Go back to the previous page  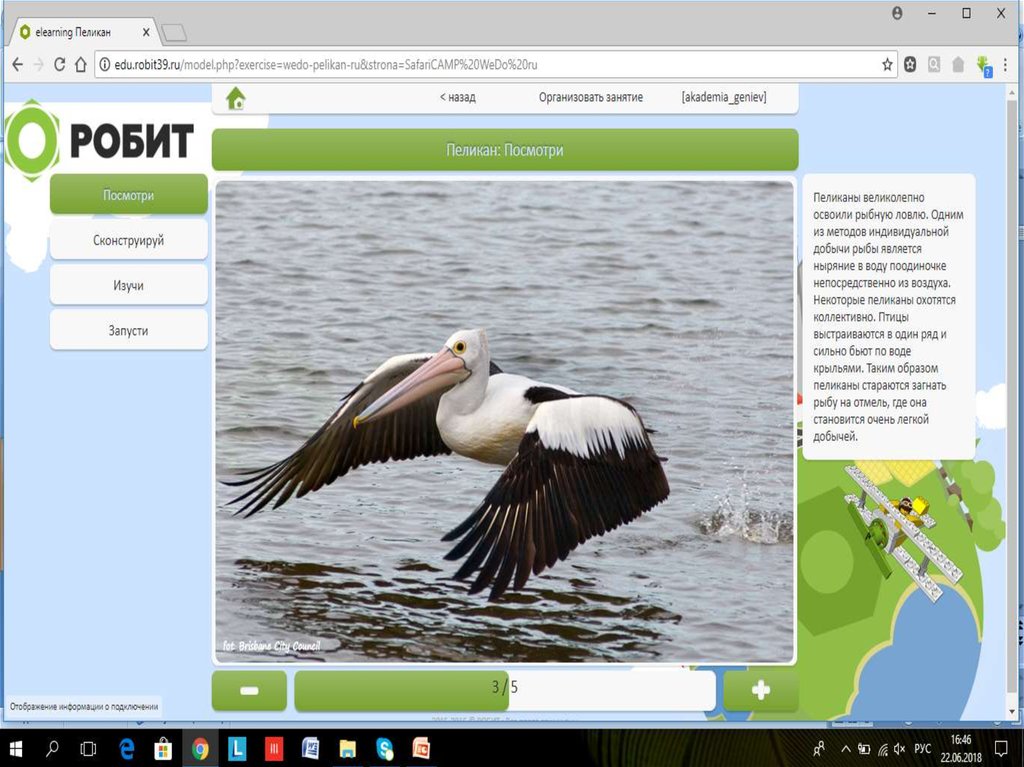tap(17, 64)
